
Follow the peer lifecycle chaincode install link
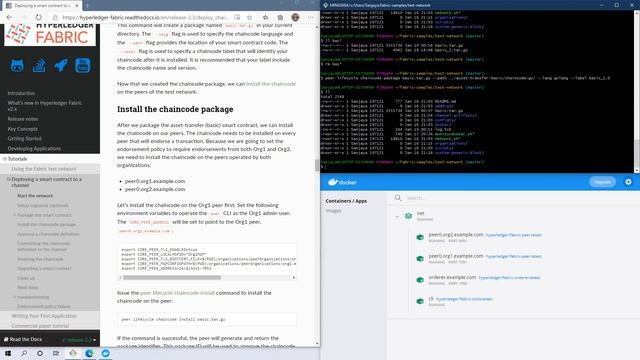click(x=178, y=293)
